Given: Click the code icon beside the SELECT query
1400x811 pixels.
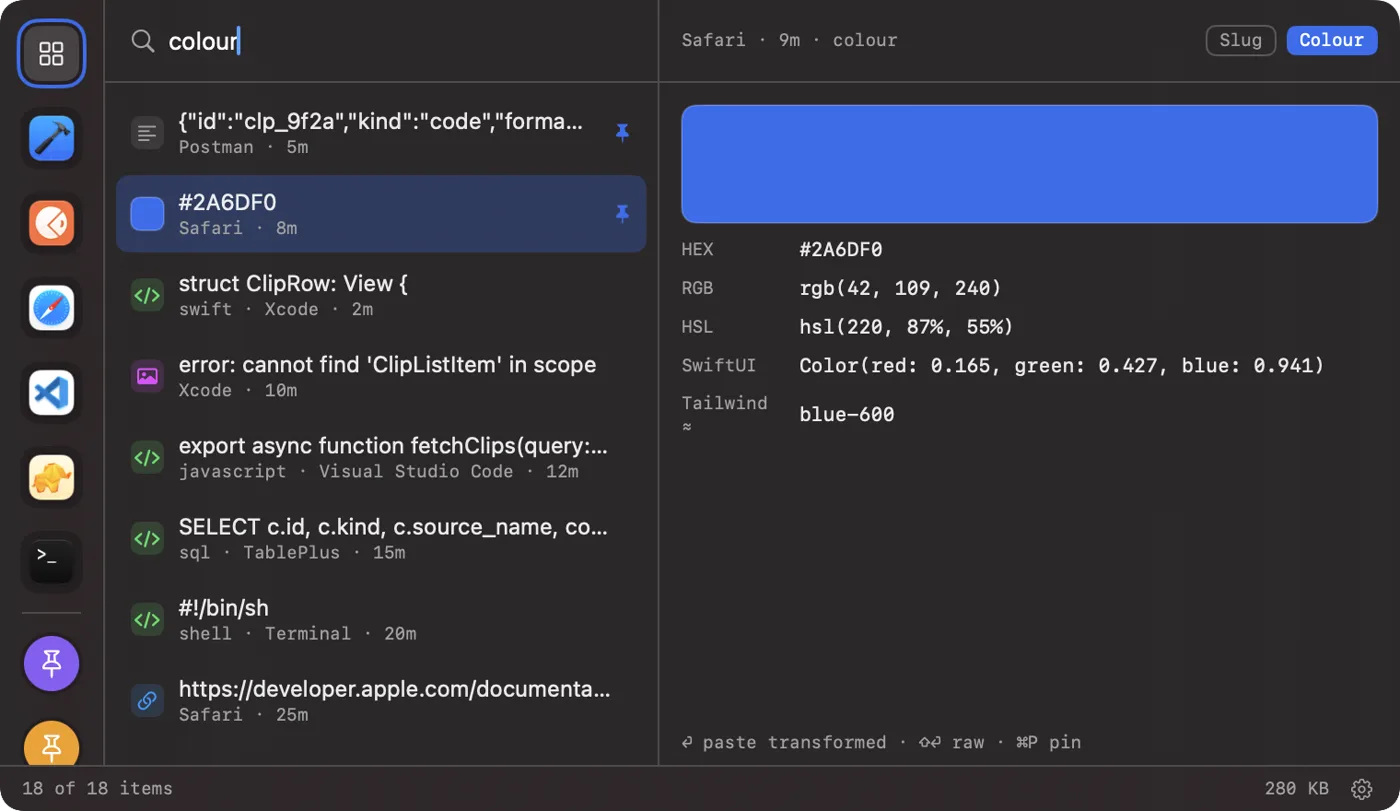Looking at the screenshot, I should 147,538.
